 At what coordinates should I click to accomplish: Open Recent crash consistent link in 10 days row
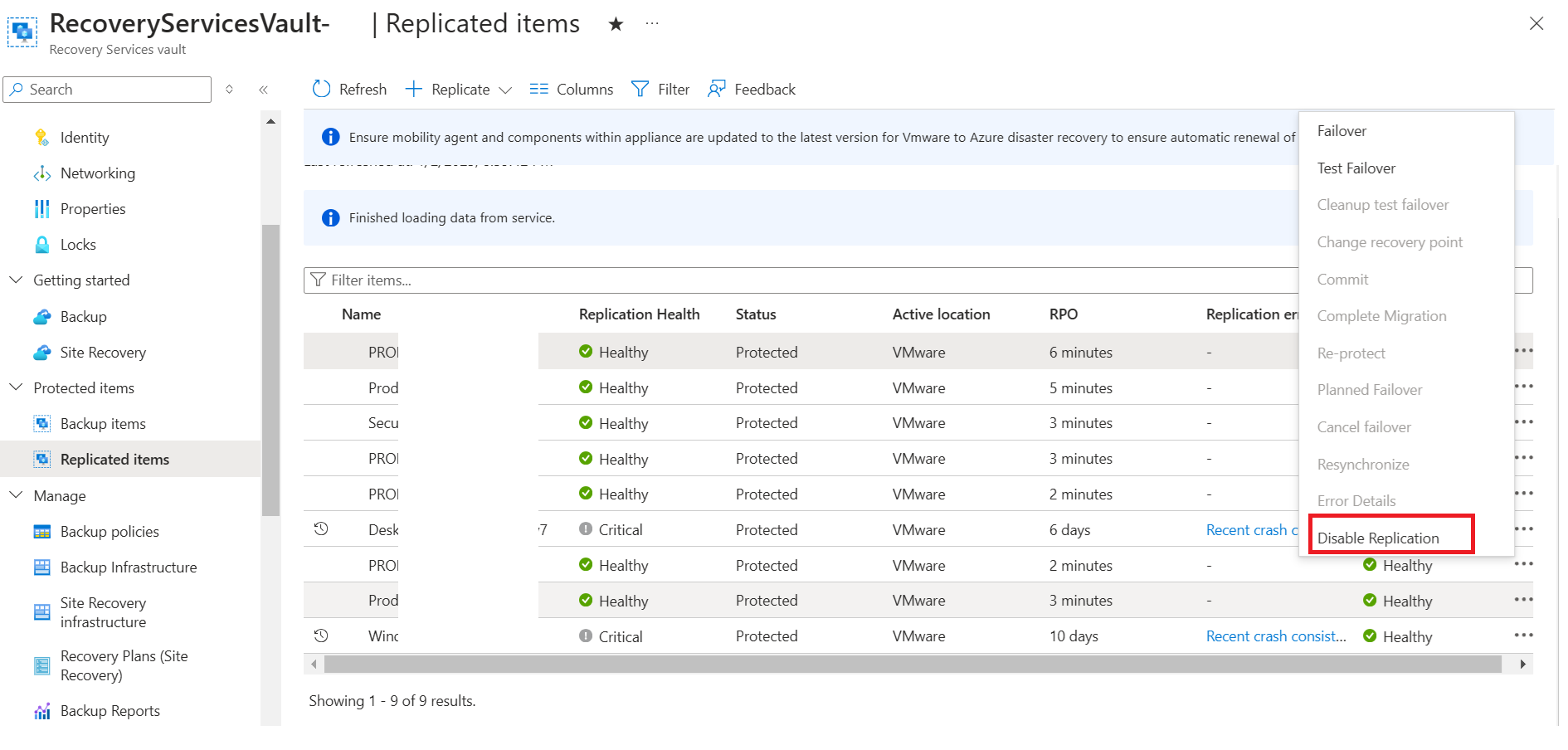pos(1276,636)
